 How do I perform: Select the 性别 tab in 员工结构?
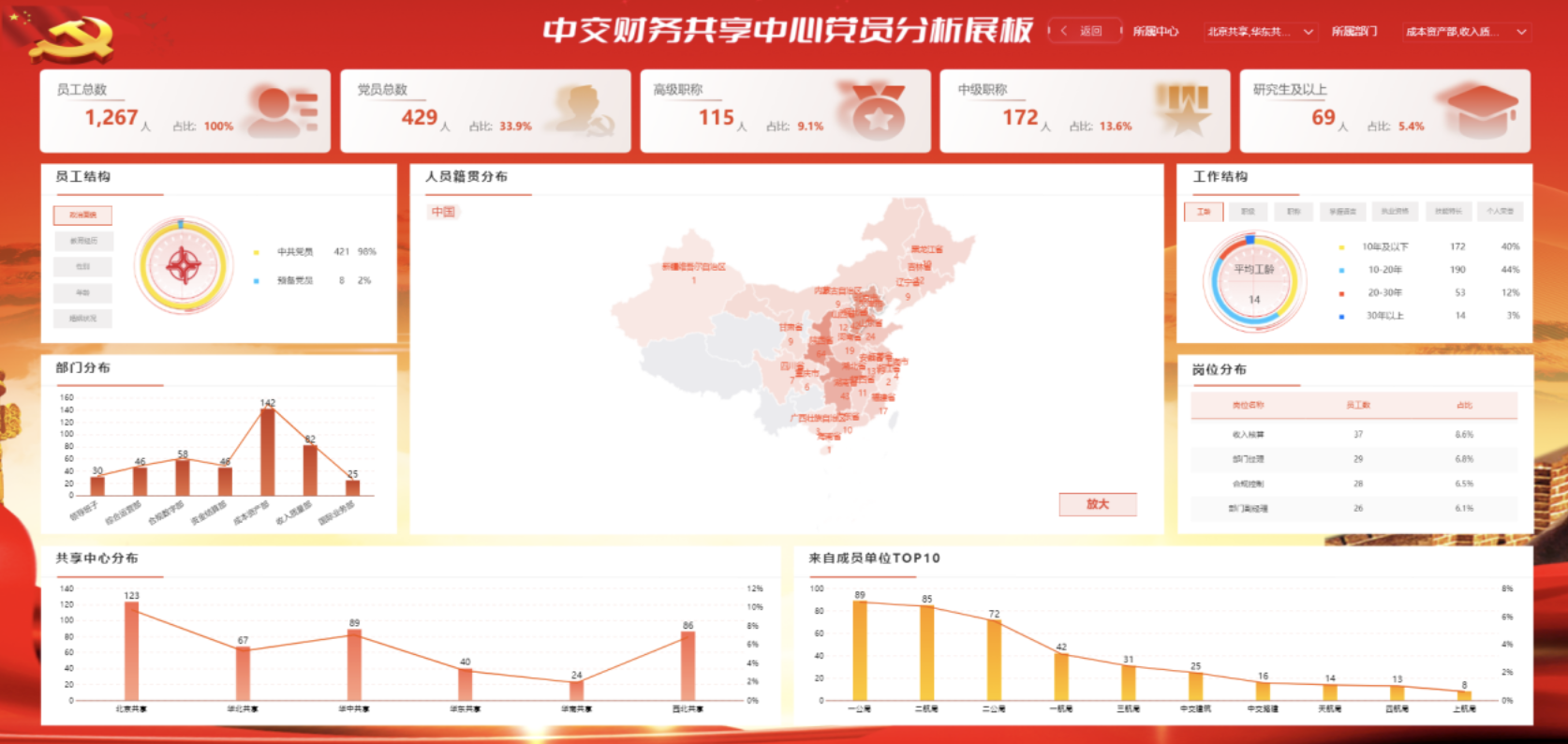click(x=82, y=267)
